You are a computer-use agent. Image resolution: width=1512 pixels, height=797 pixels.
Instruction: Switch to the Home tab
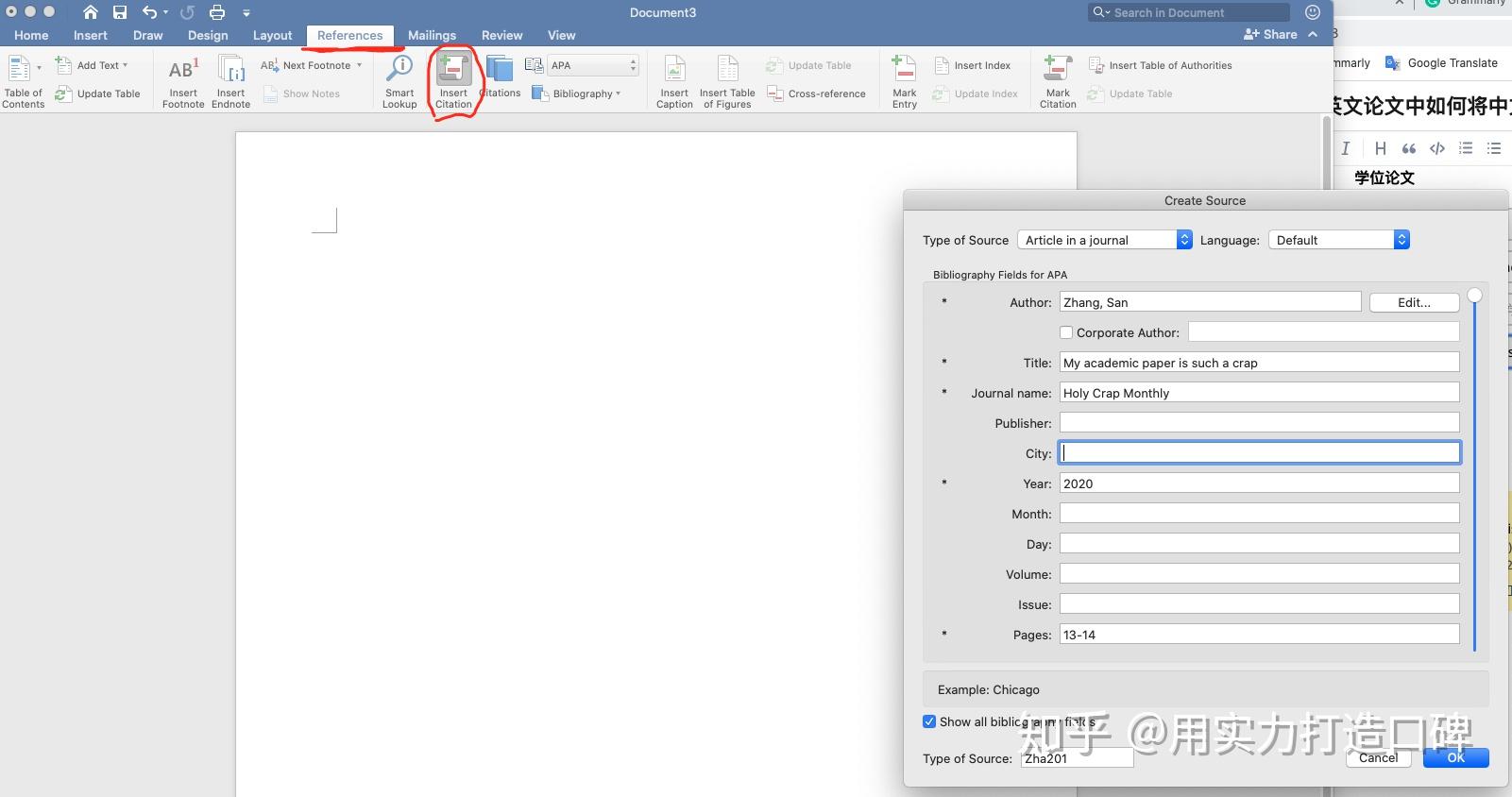pos(31,35)
